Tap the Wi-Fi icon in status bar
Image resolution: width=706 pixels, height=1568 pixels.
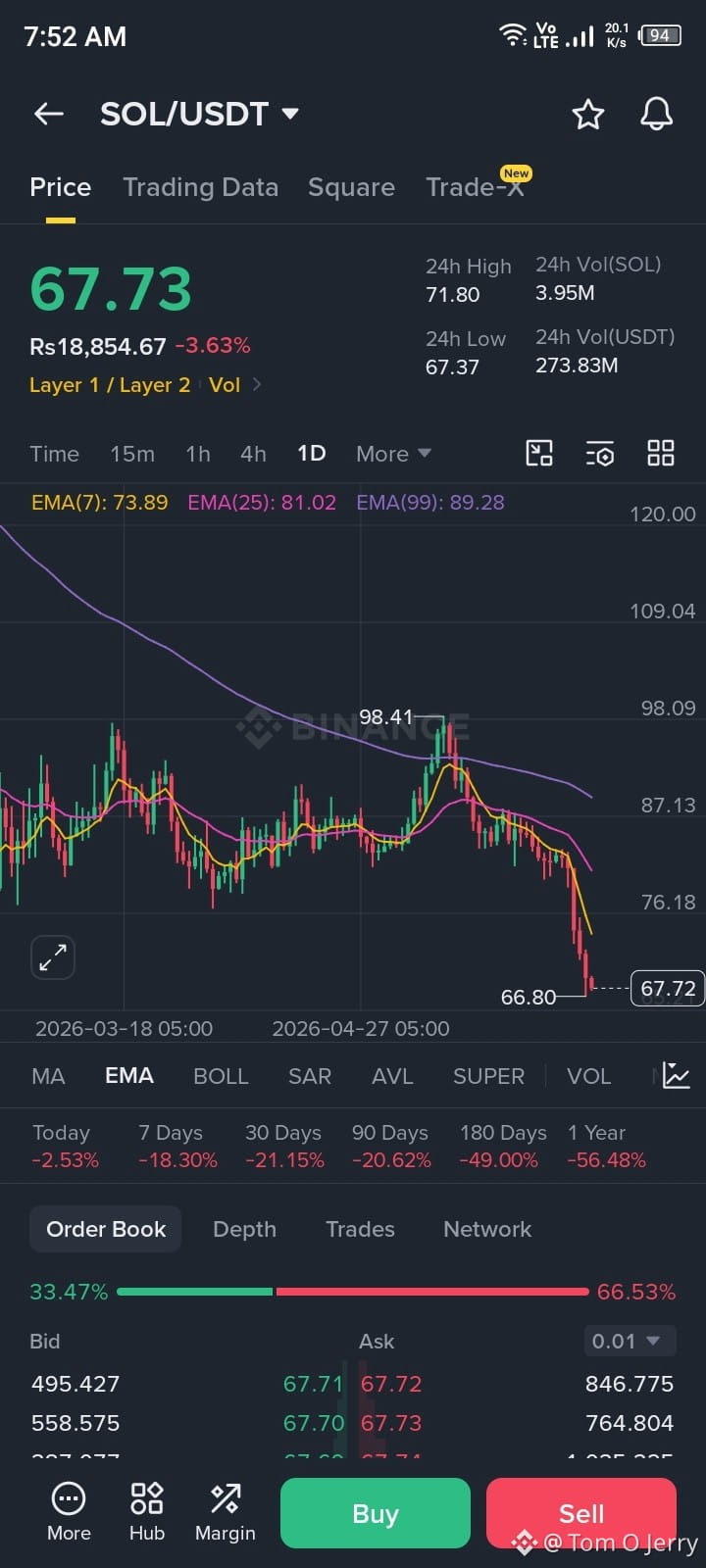pyautogui.click(x=512, y=35)
